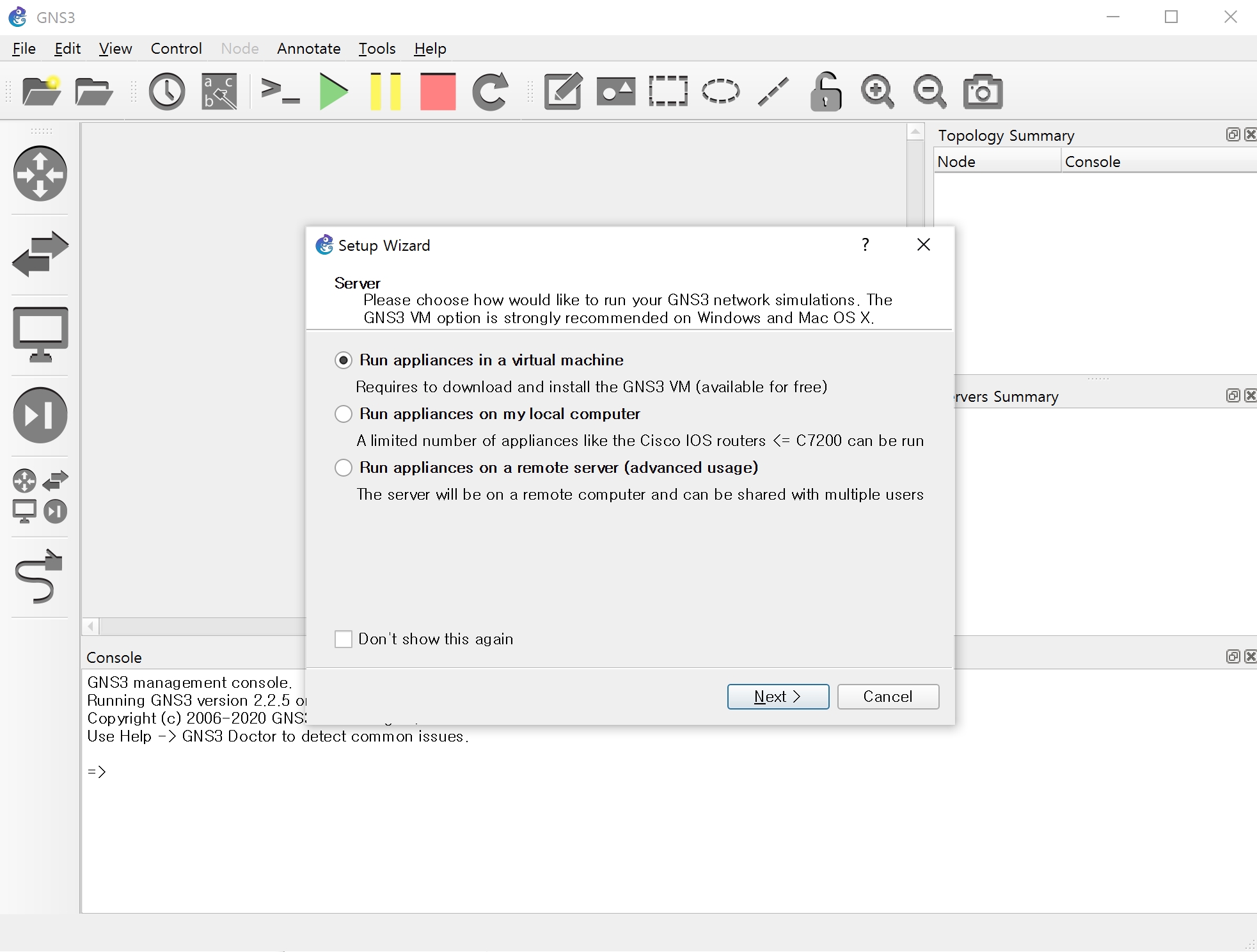Viewport: 1257px width, 952px height.
Task: Open the Annotate menu
Action: [x=308, y=49]
